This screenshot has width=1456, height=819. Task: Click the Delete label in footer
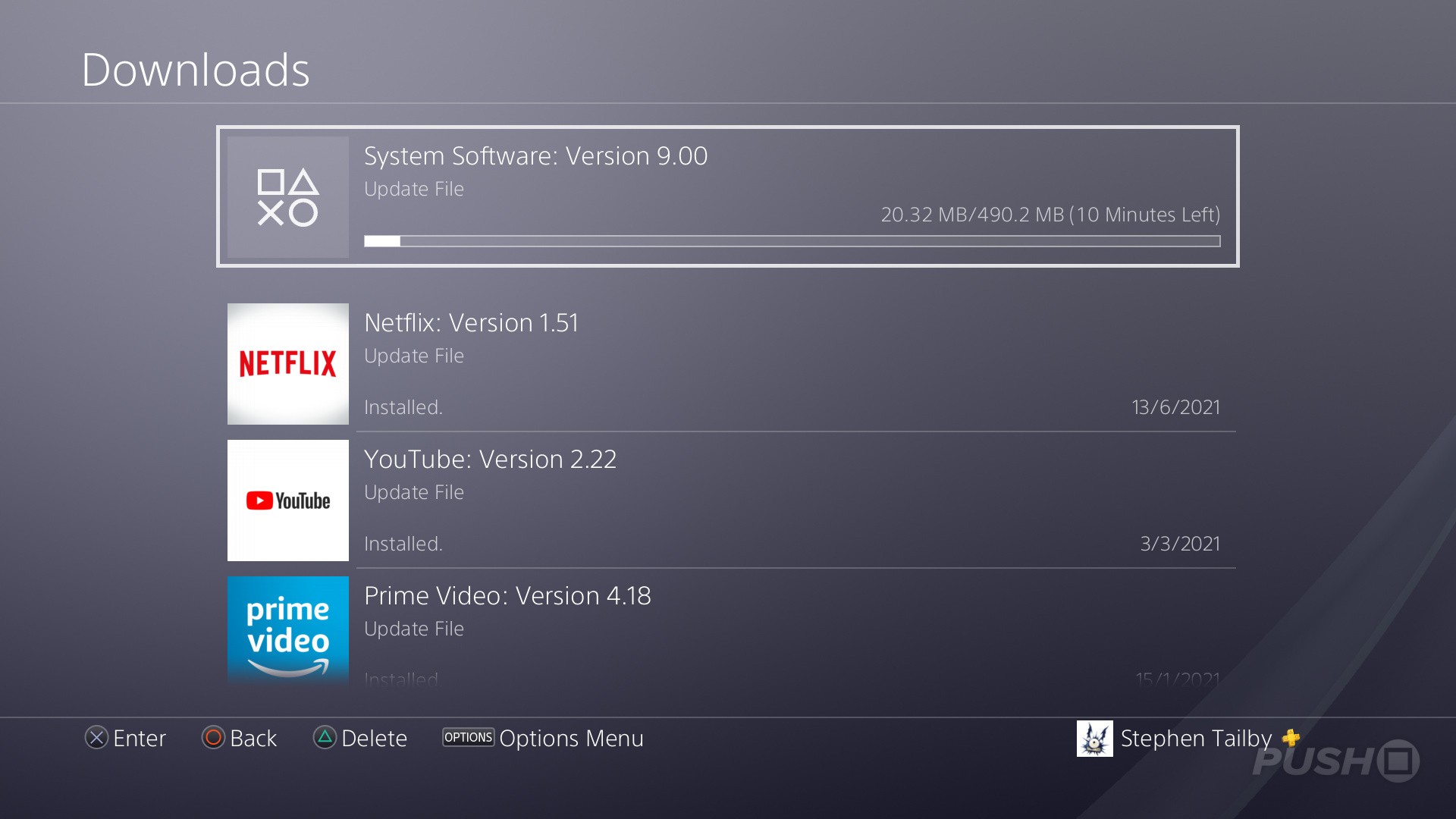tap(374, 738)
